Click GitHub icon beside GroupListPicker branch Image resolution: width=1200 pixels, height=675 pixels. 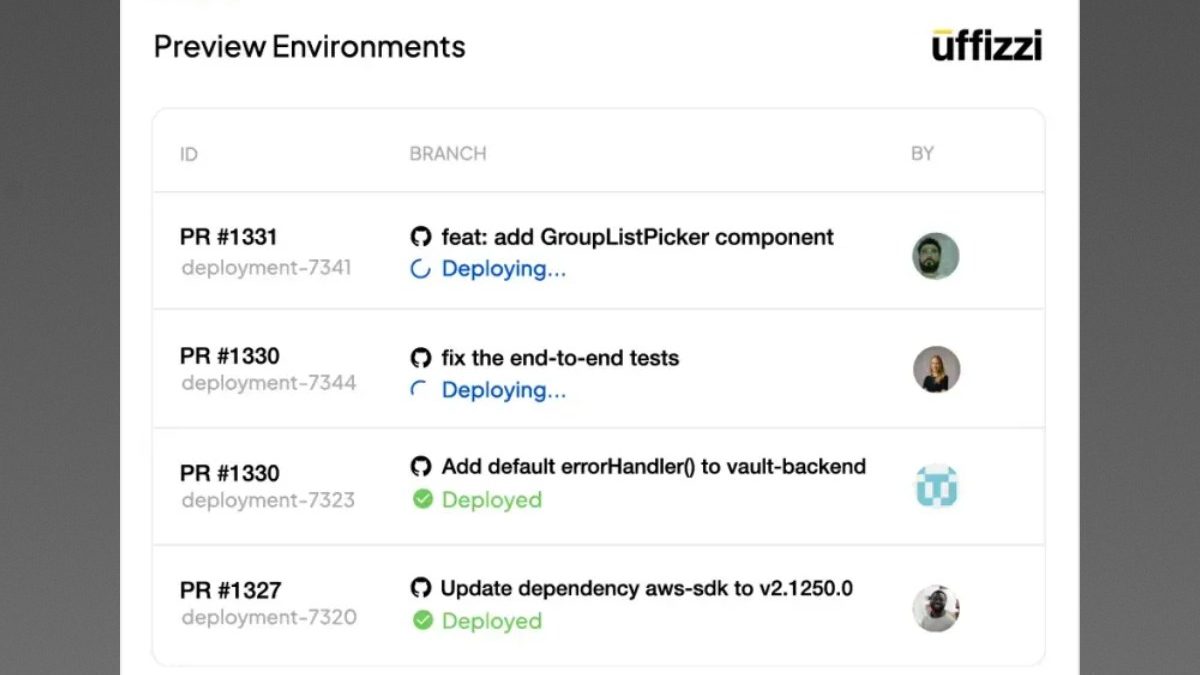[x=421, y=237]
